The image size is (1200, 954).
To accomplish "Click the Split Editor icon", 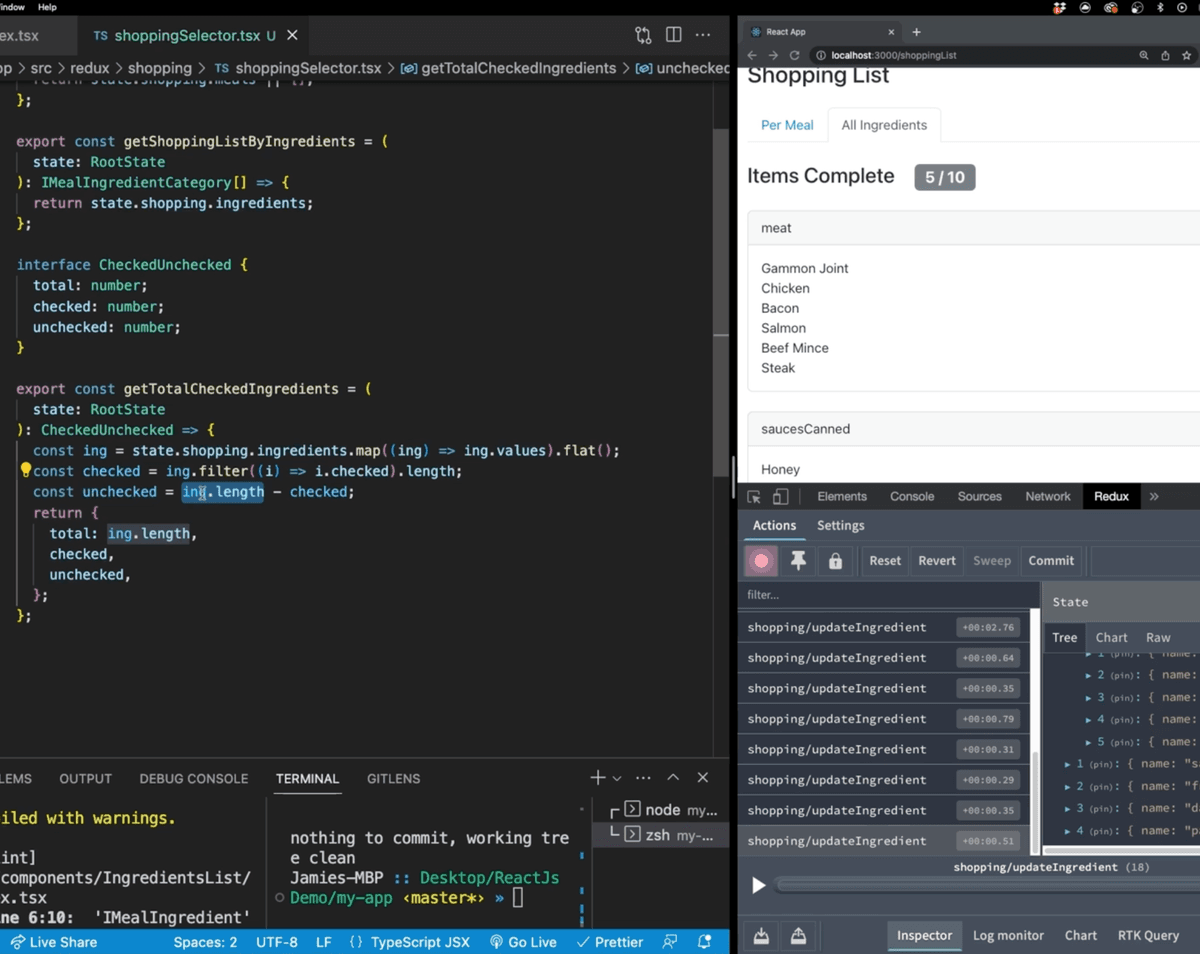I will 672,34.
